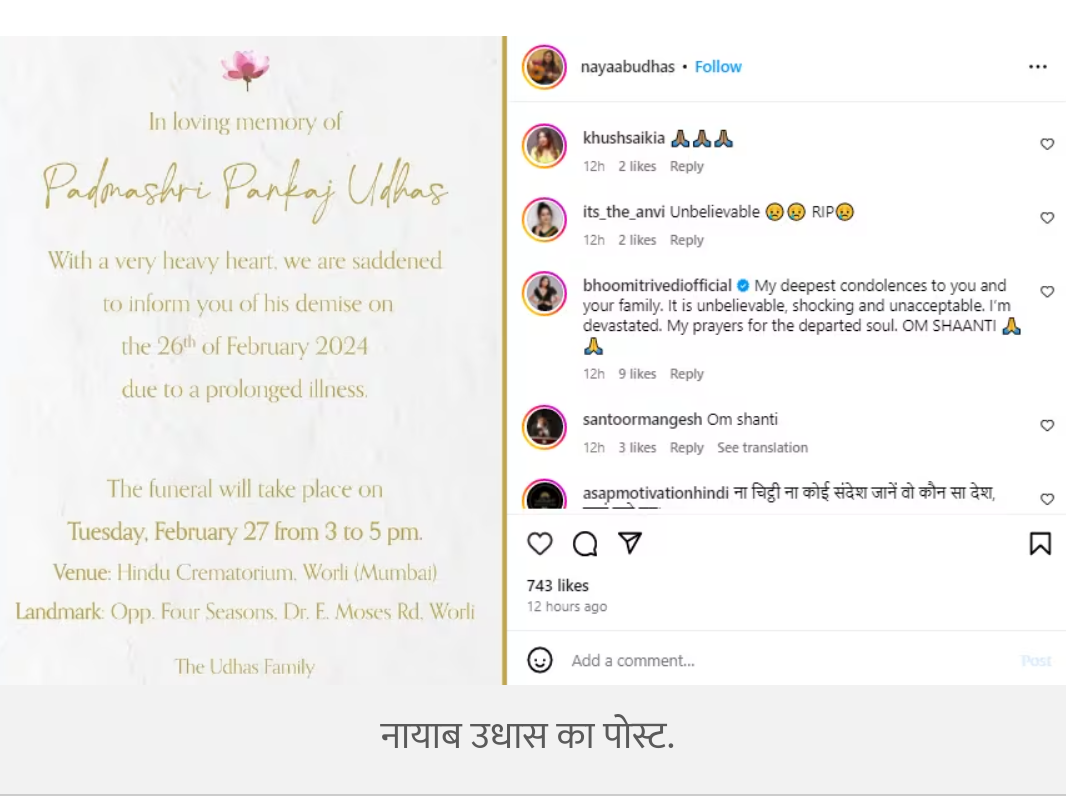Like santoormangesh's comment heart
The height and width of the screenshot is (798, 1066).
pyautogui.click(x=1047, y=426)
